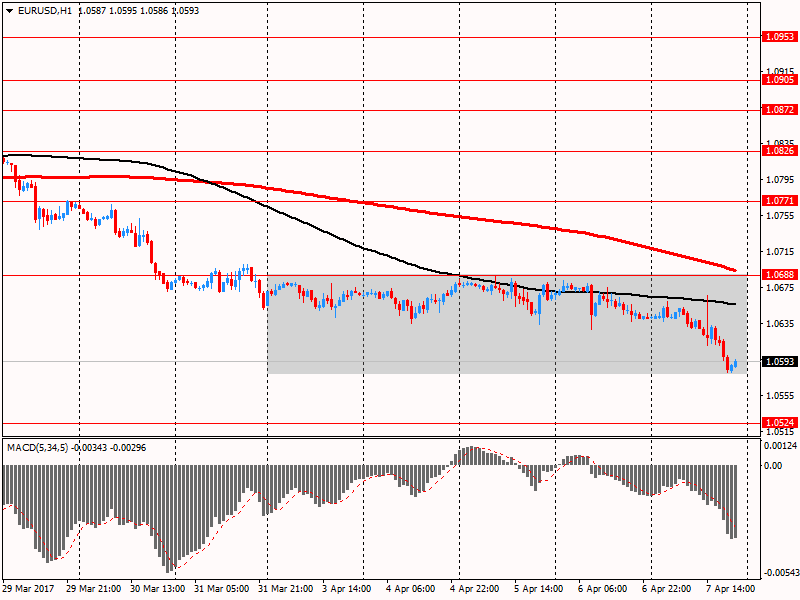Screen dimensions: 800x600
Task: Click the 4 Apr 22:00 time label
Action: (x=474, y=589)
